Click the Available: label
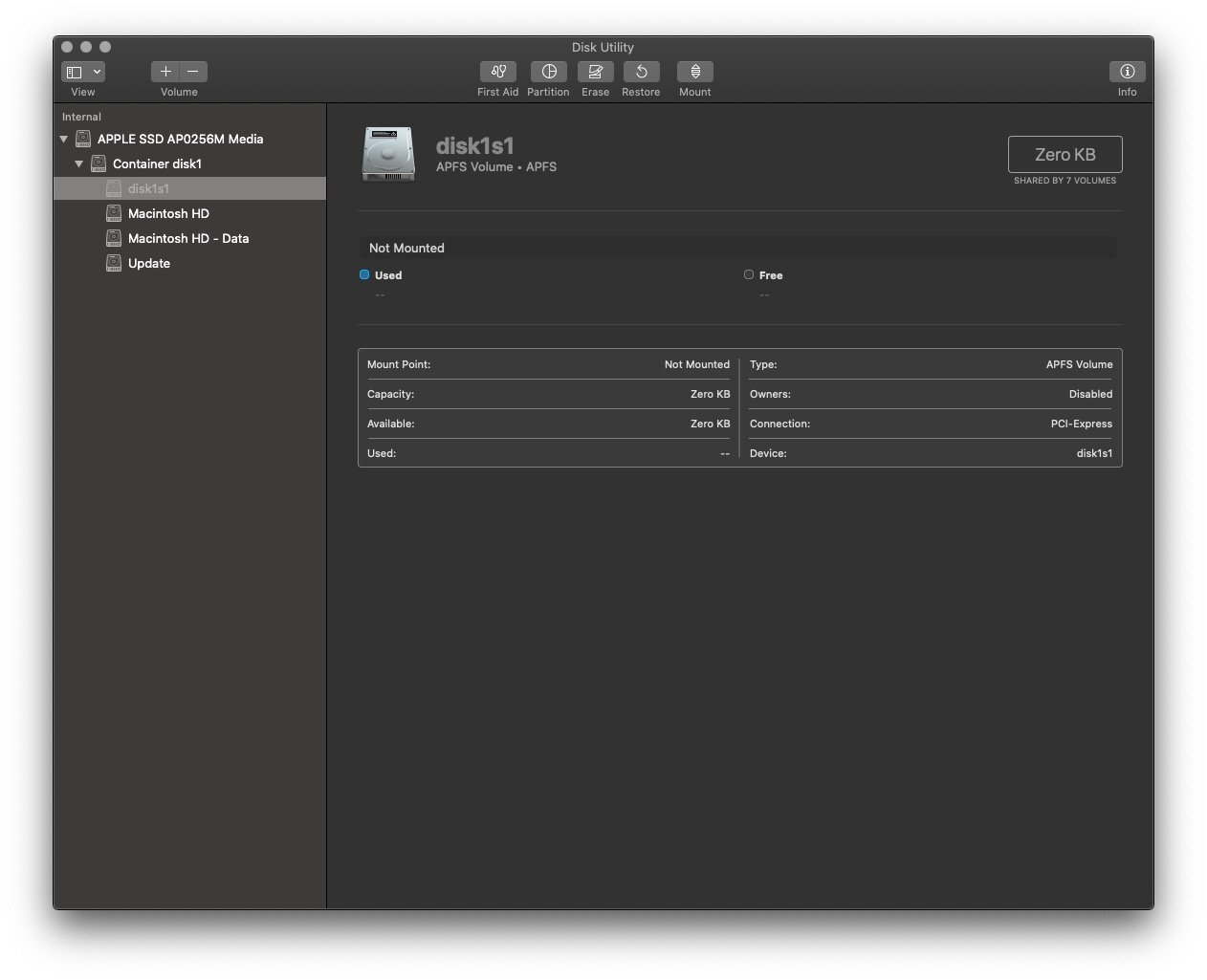 click(x=391, y=424)
